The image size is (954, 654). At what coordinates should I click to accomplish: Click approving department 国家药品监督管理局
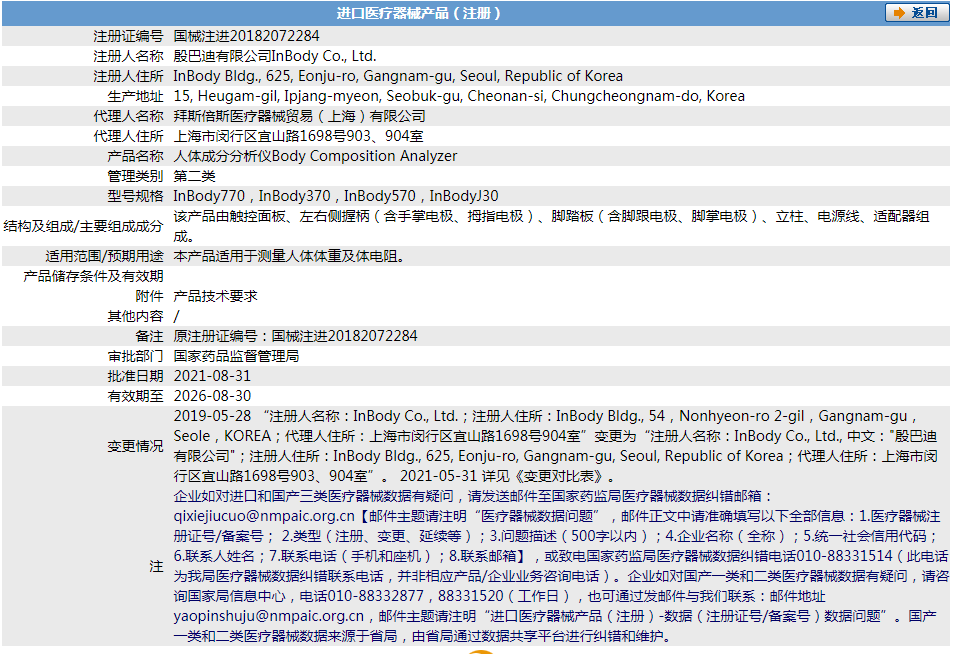click(x=236, y=356)
